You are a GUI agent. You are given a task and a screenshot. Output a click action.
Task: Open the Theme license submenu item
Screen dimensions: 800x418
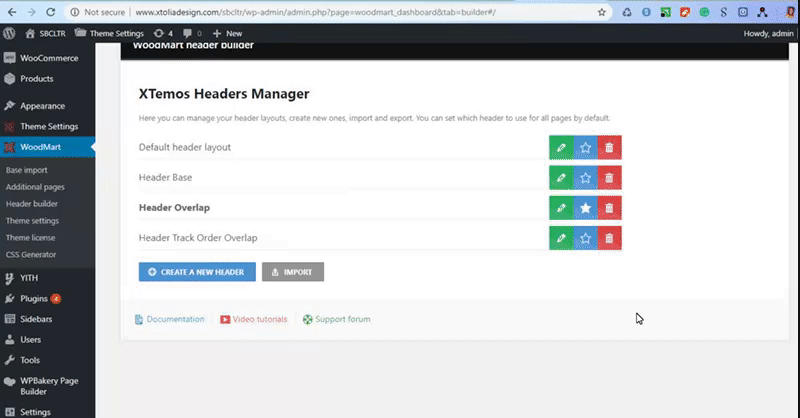pos(31,237)
